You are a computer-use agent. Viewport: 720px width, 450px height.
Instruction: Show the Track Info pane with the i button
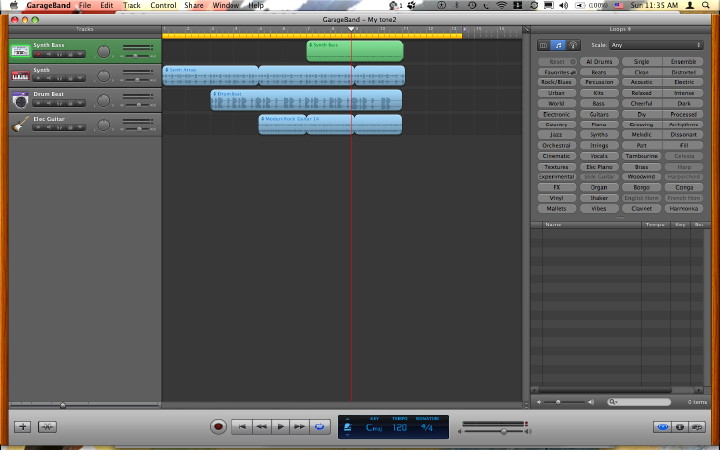point(680,427)
